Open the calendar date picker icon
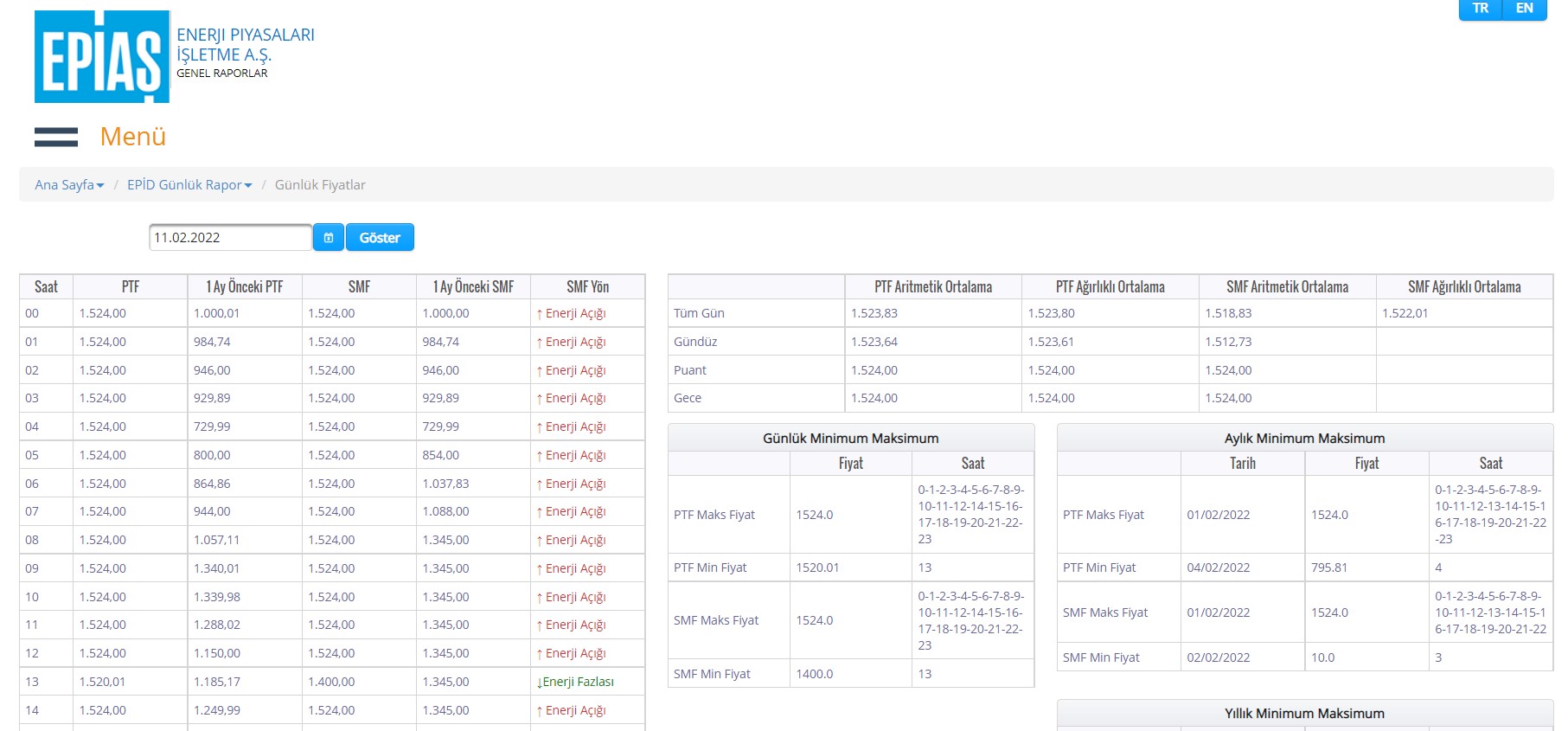 (x=329, y=238)
